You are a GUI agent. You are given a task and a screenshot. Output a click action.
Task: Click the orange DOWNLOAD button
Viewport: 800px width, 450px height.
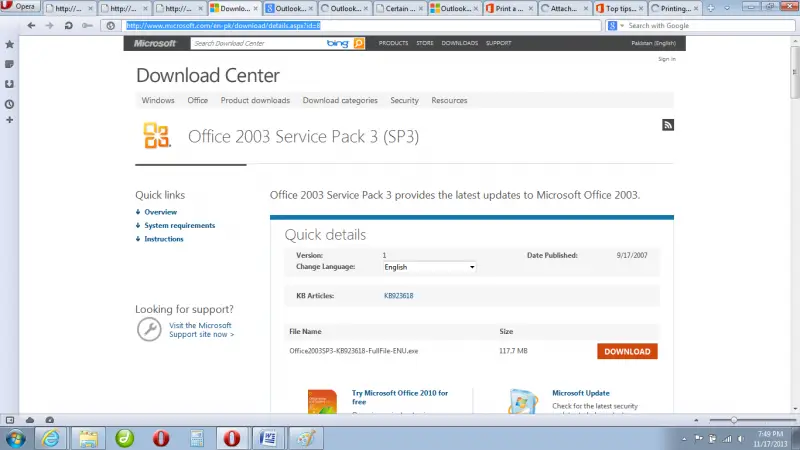627,351
